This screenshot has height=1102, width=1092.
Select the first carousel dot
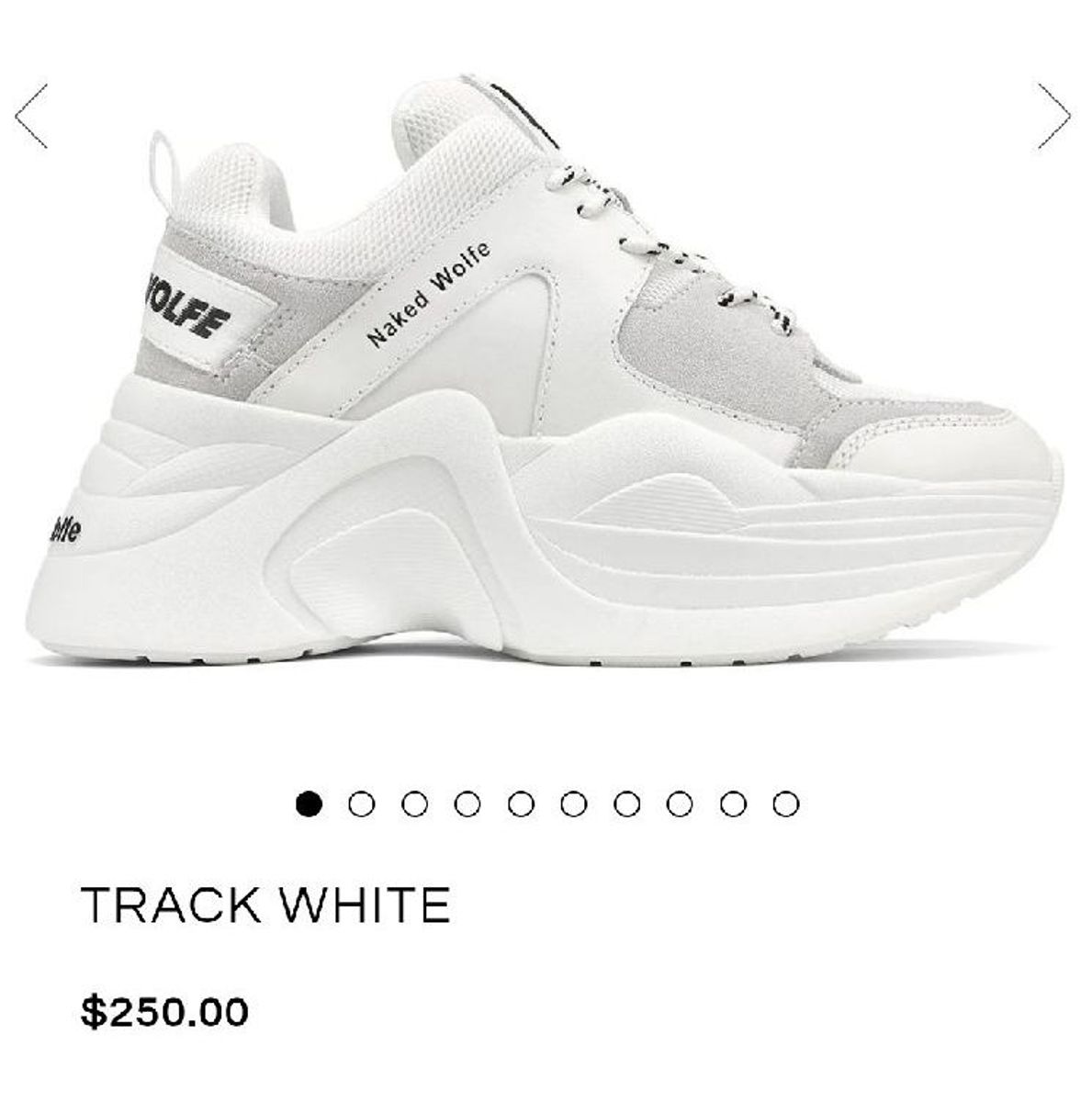310,804
